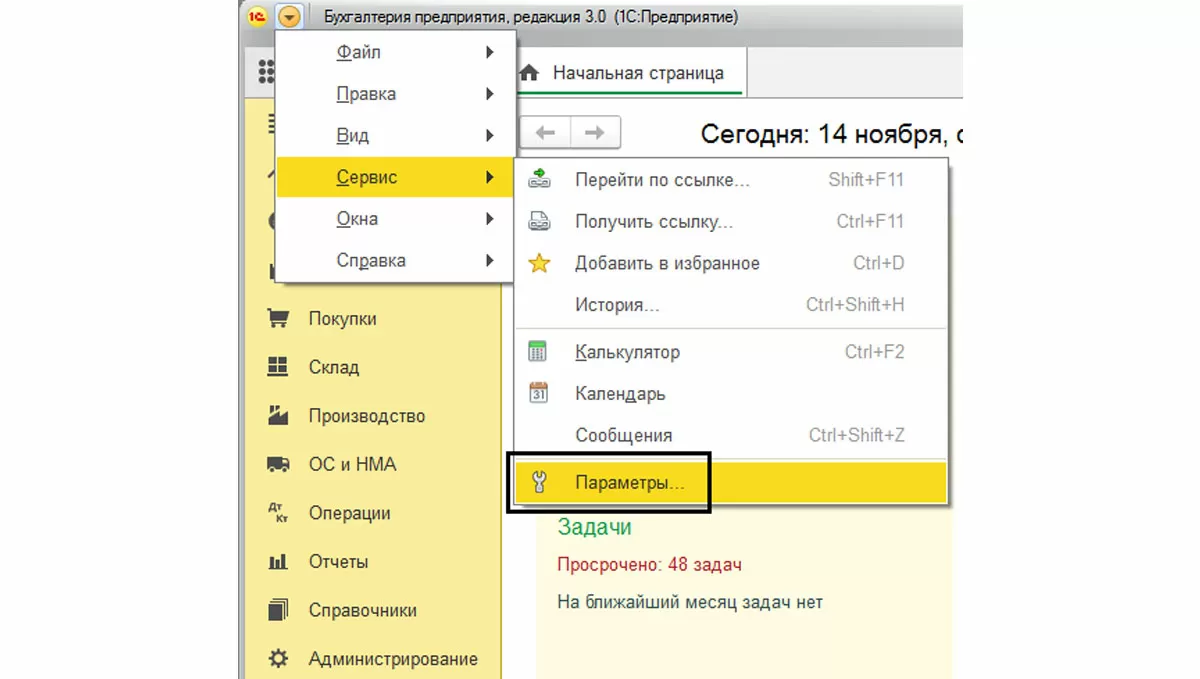This screenshot has height=679, width=1200.
Task: Open the main menu dropdown button
Action: click(x=289, y=17)
